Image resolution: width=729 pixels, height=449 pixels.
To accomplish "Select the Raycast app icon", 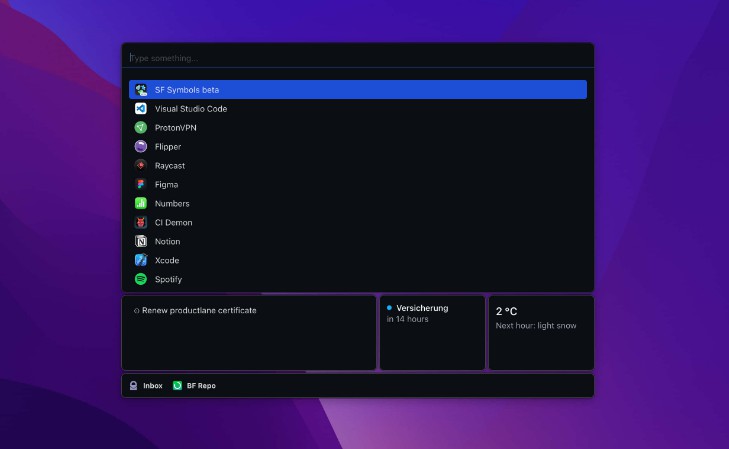I will click(141, 165).
